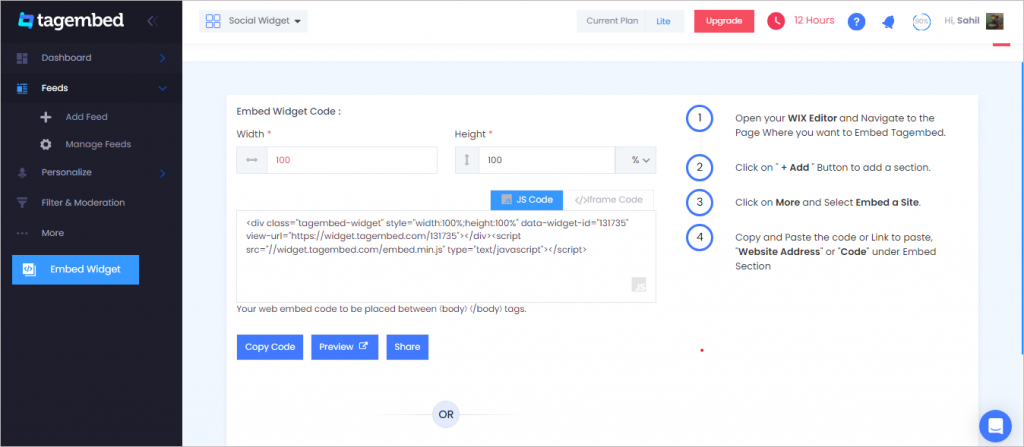The height and width of the screenshot is (447, 1024).
Task: Click the Social Widget grid icon
Action: click(213, 21)
